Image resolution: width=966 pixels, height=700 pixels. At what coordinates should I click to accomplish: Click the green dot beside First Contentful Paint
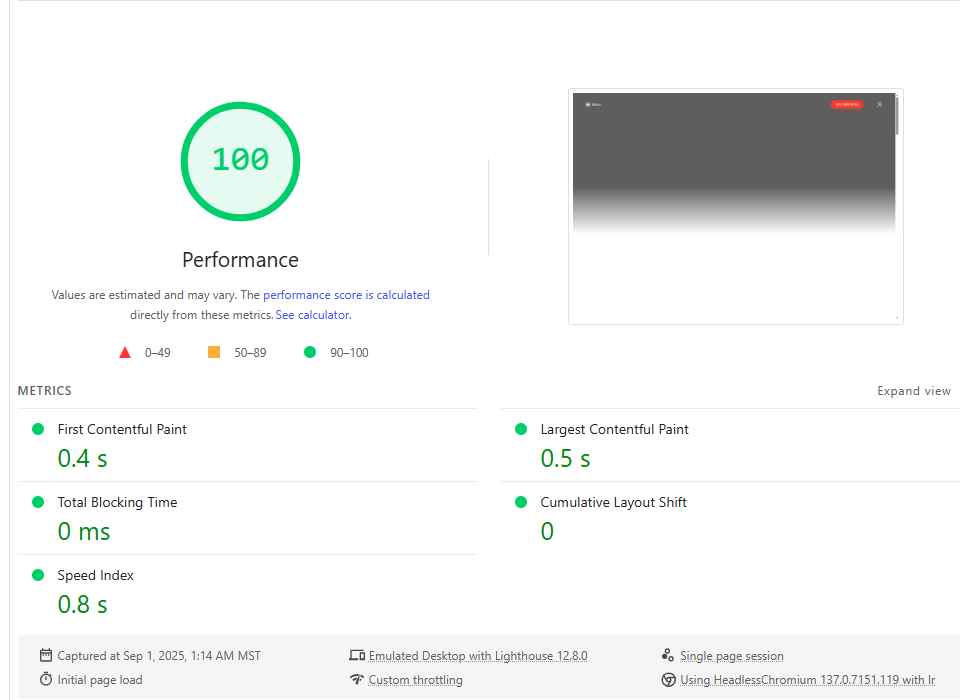click(38, 429)
